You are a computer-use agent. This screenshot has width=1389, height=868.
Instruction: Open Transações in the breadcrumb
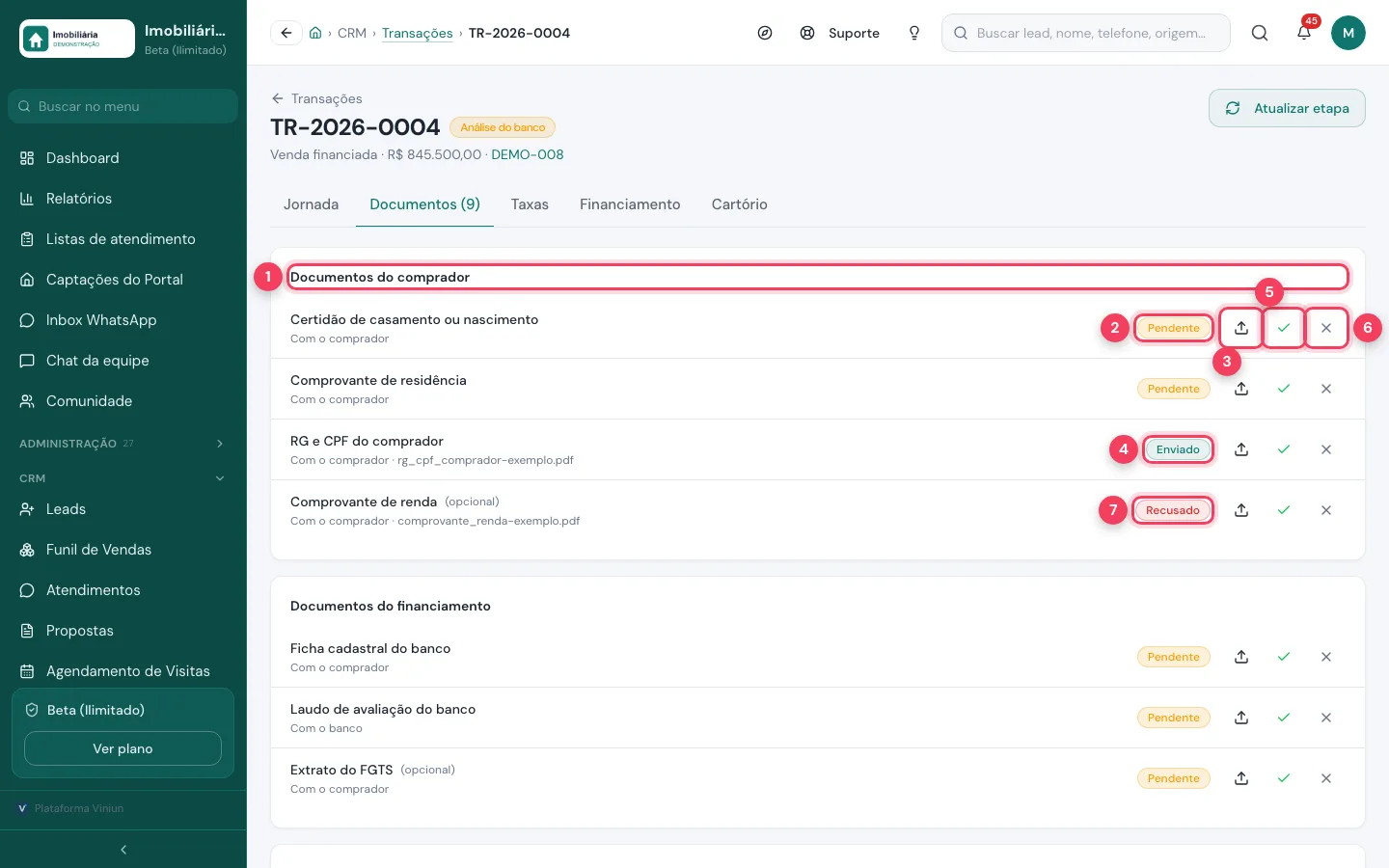coord(418,33)
